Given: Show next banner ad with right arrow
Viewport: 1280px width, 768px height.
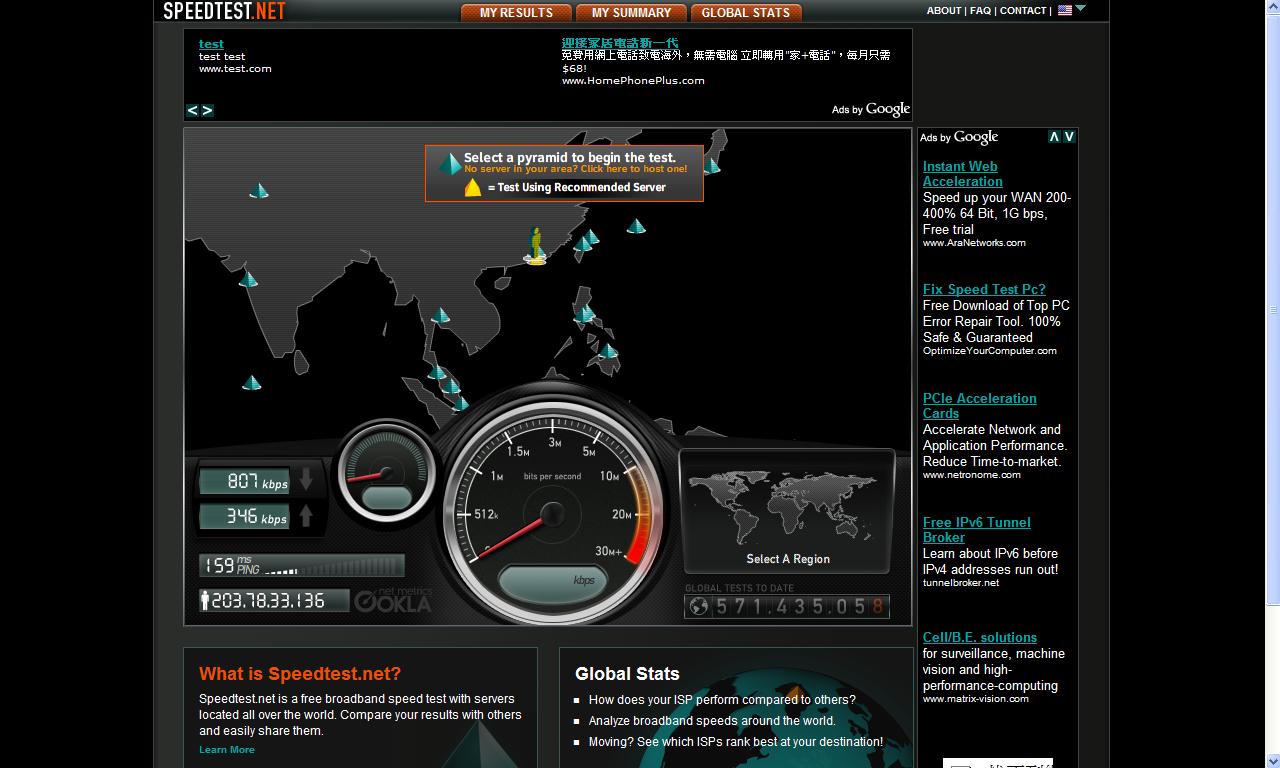Looking at the screenshot, I should [x=208, y=111].
